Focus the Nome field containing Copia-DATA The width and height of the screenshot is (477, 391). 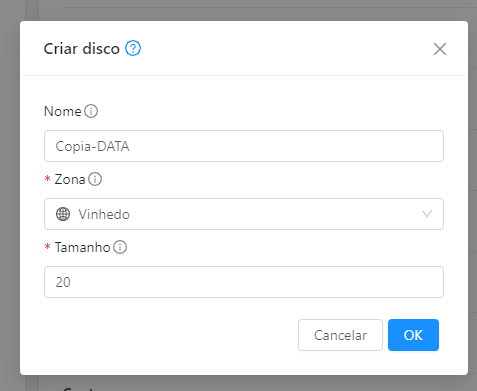(x=244, y=146)
